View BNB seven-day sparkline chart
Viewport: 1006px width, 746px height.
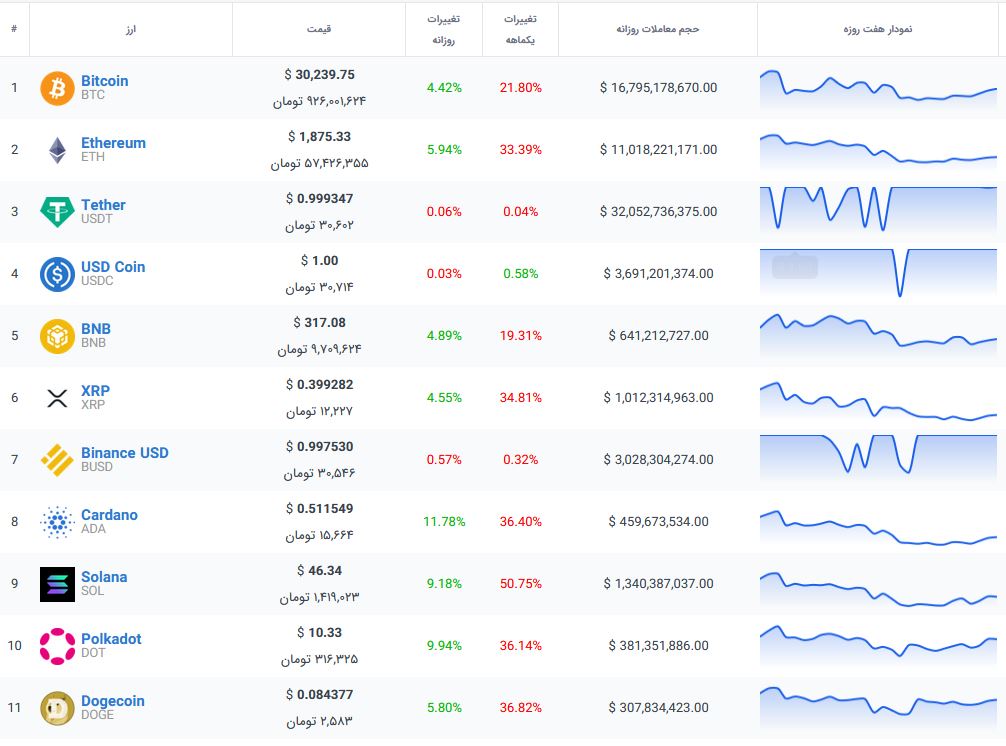[878, 335]
